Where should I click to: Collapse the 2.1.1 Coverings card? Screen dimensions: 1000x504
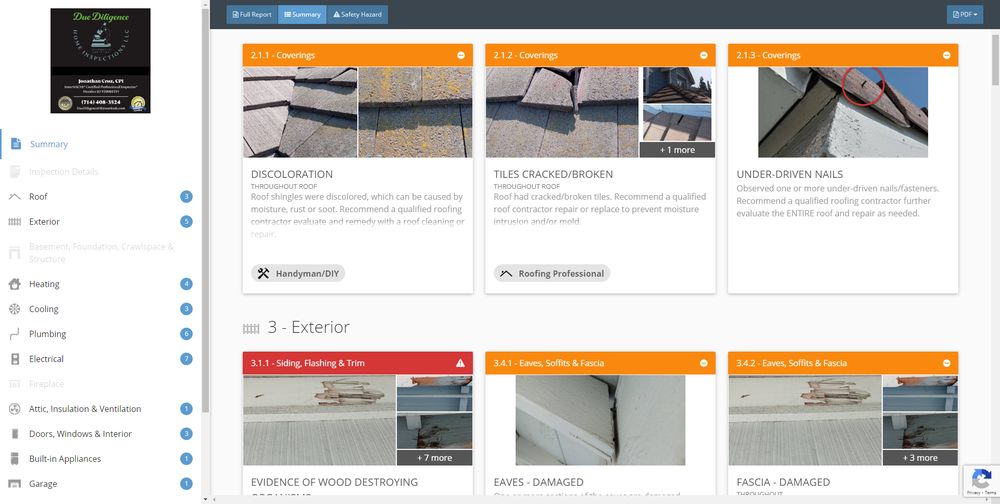click(461, 56)
